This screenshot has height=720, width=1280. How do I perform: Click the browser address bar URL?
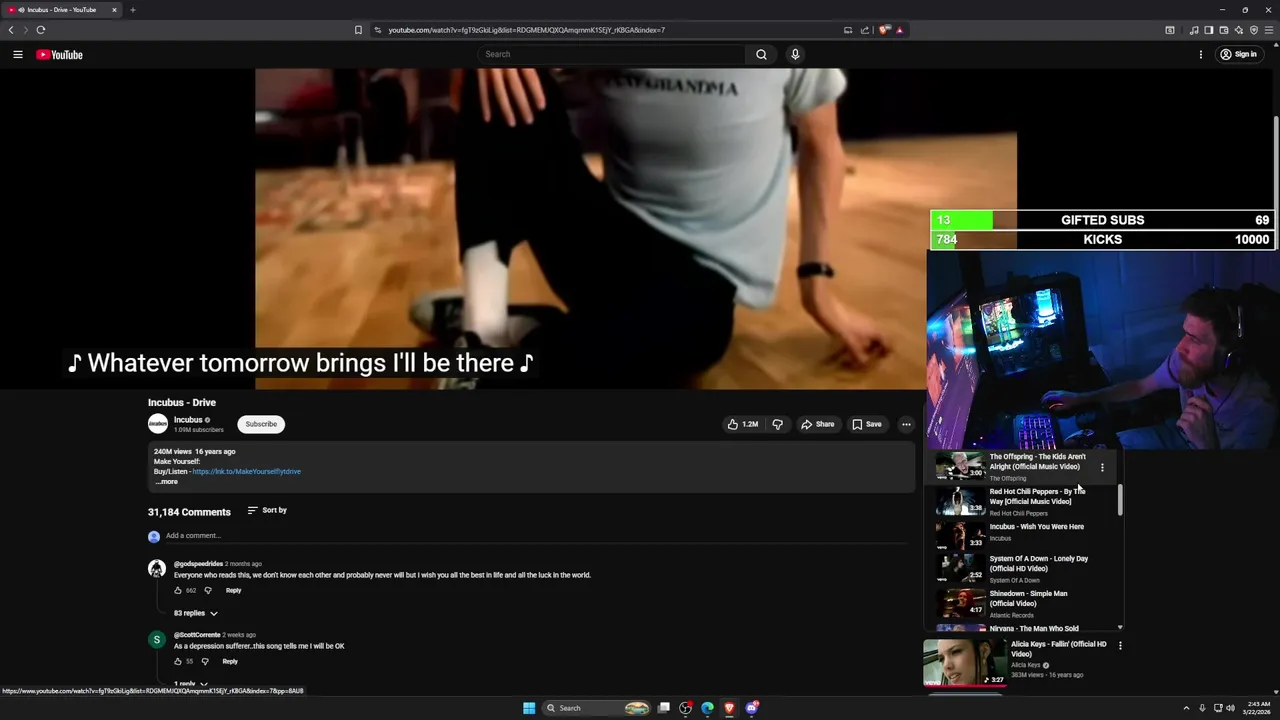[x=526, y=30]
